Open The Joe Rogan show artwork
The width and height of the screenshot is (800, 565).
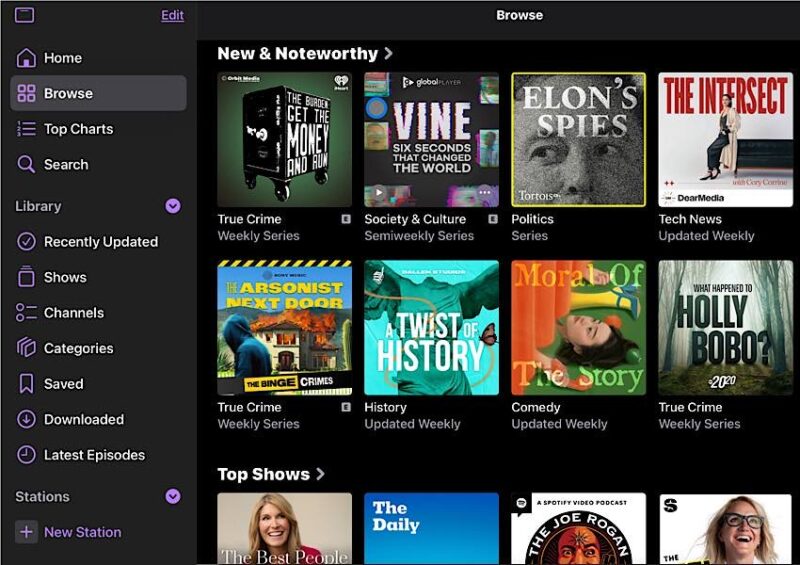click(579, 528)
